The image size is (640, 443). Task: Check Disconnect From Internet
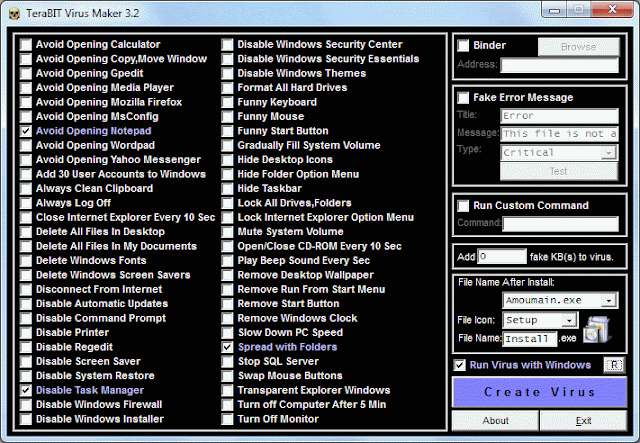[x=26, y=289]
